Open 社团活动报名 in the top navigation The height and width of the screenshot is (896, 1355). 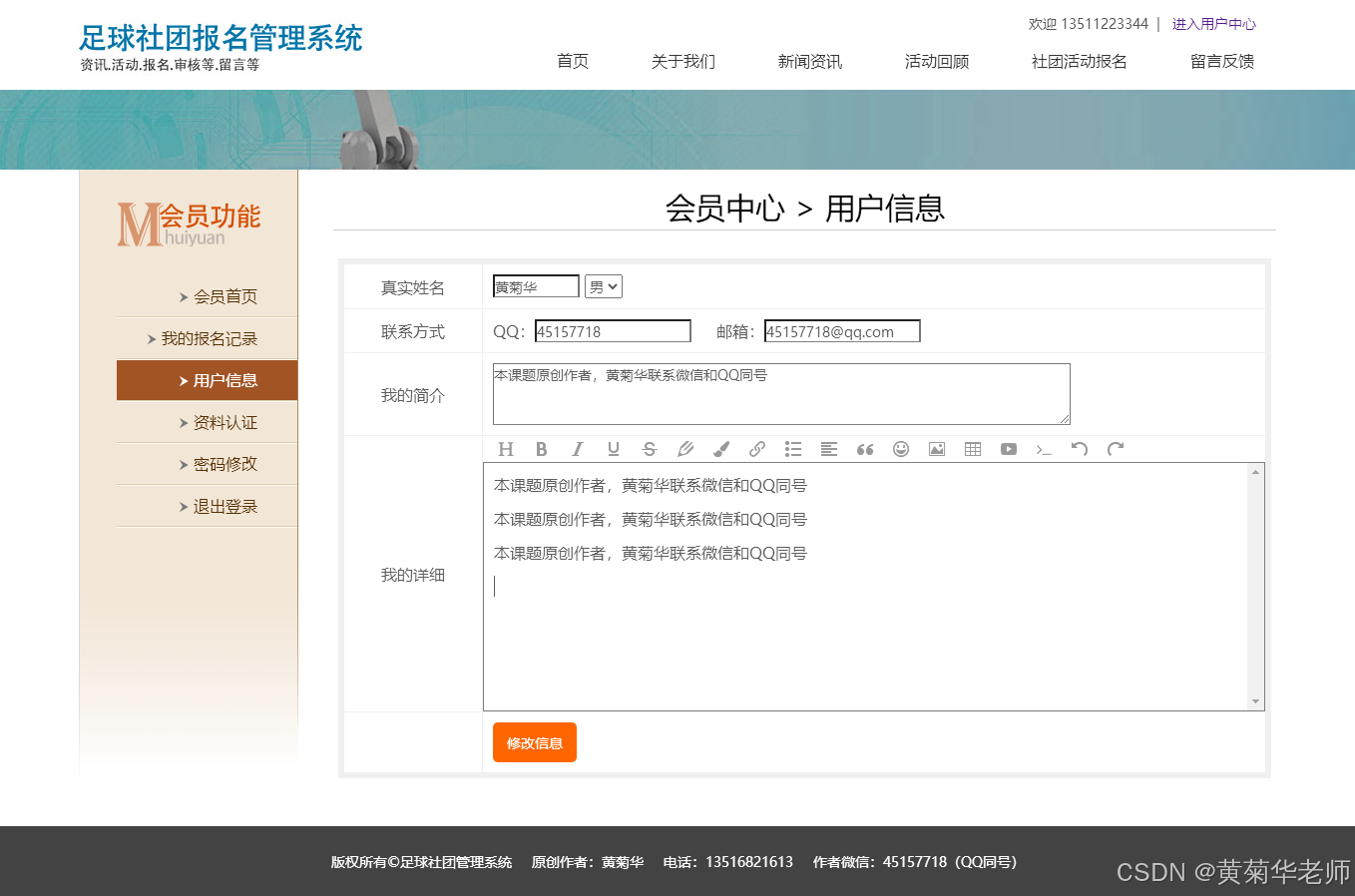pos(1079,62)
